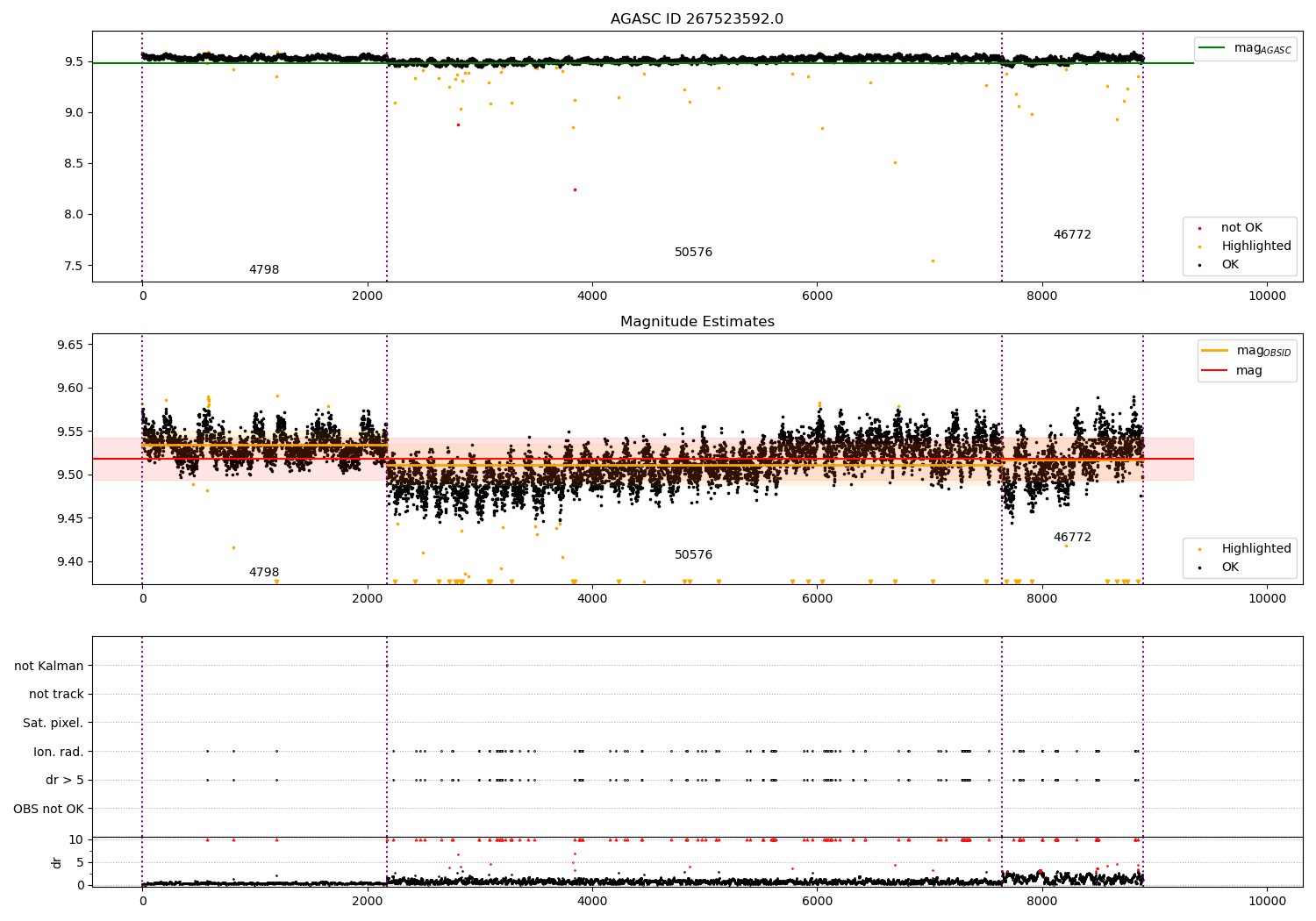Click 'Highlighted' in the middle panel legend

[x=1256, y=549]
